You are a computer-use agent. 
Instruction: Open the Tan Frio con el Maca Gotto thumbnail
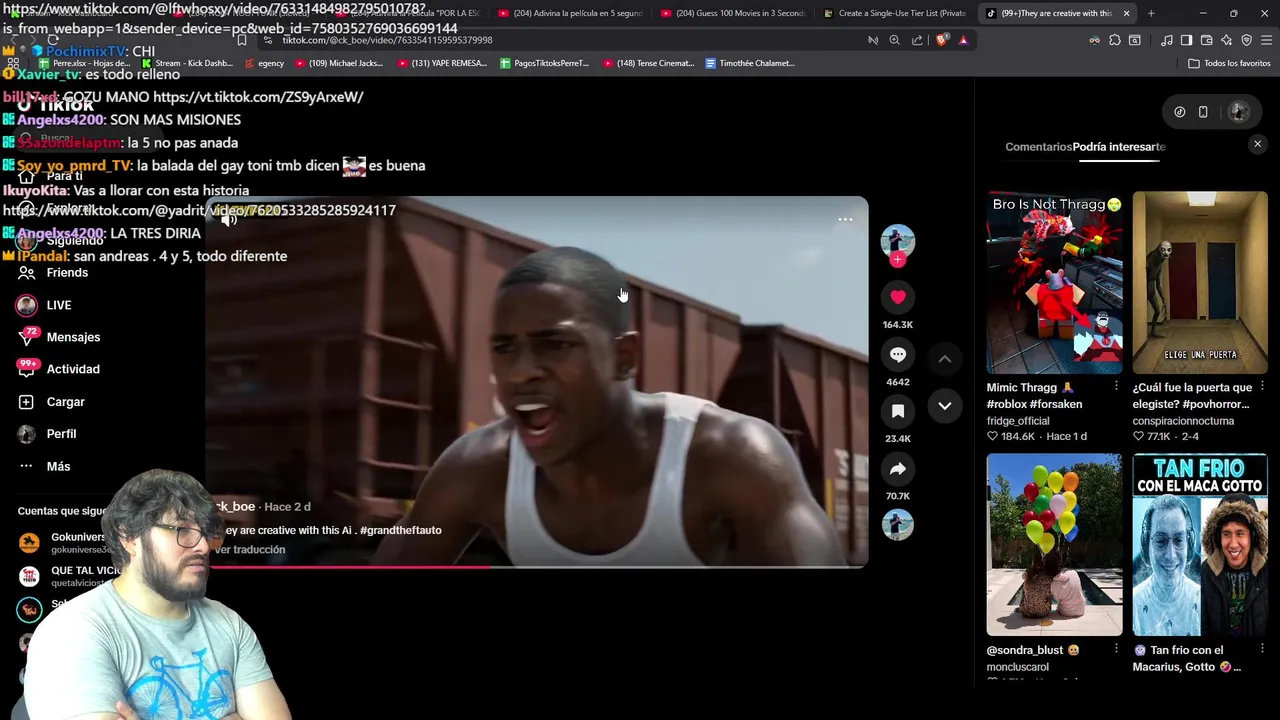point(1200,545)
